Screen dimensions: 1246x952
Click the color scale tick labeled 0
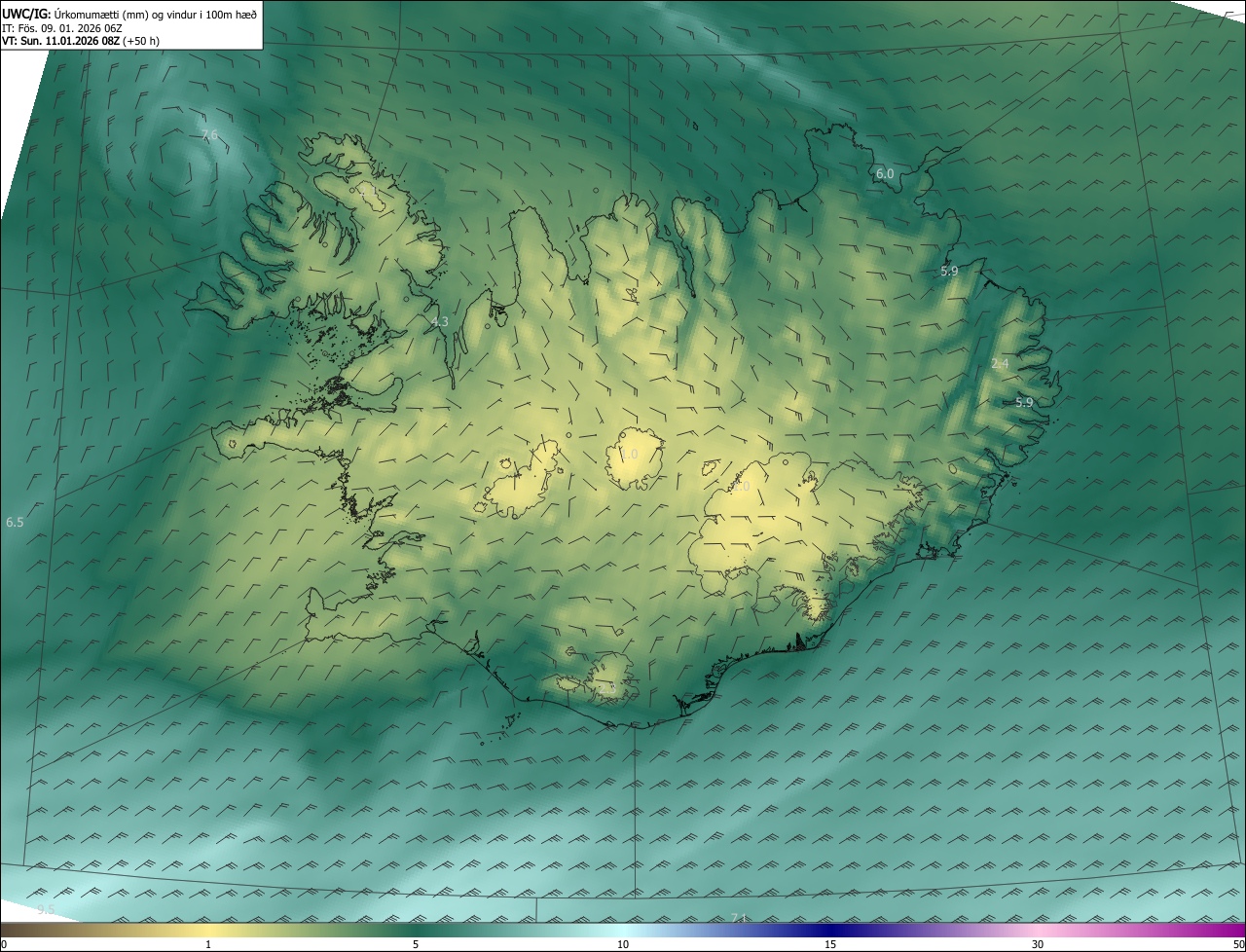pos(4,944)
